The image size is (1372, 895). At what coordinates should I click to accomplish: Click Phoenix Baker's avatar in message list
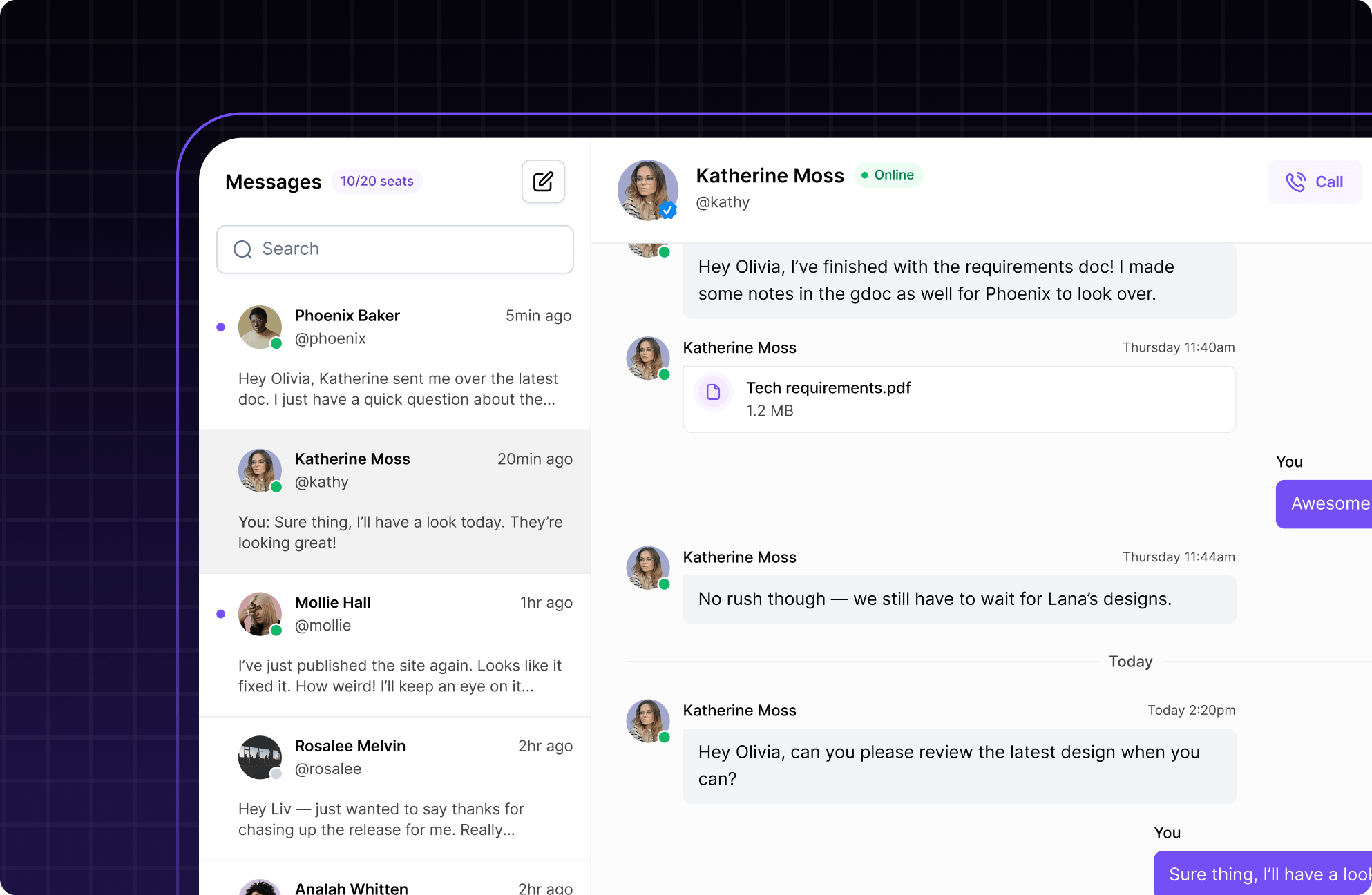(260, 327)
